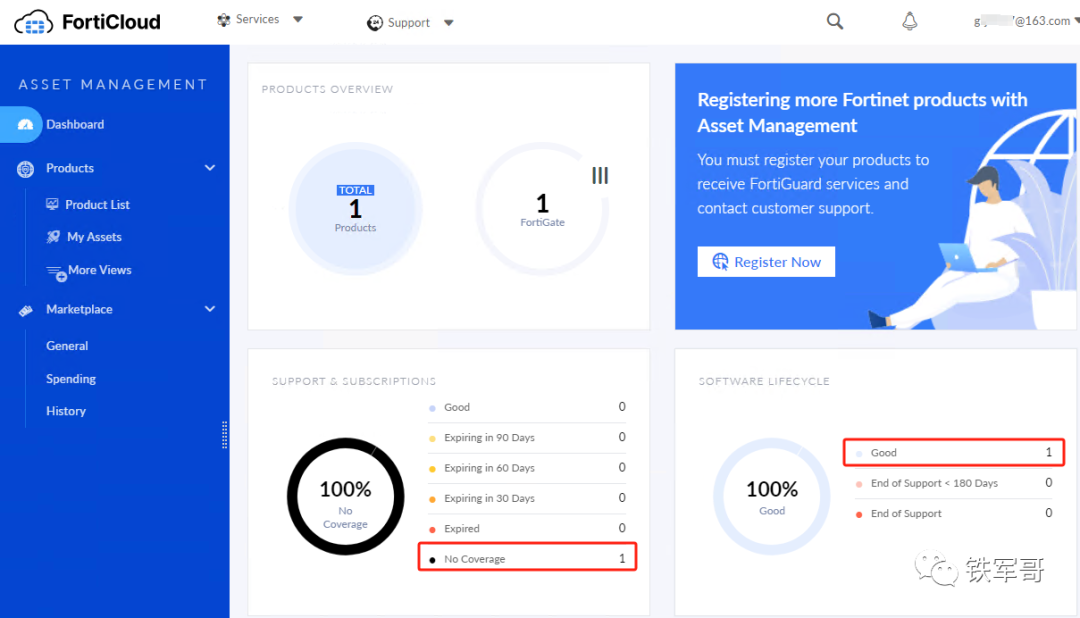
Task: Click the globe icon on Register Now
Action: click(720, 262)
